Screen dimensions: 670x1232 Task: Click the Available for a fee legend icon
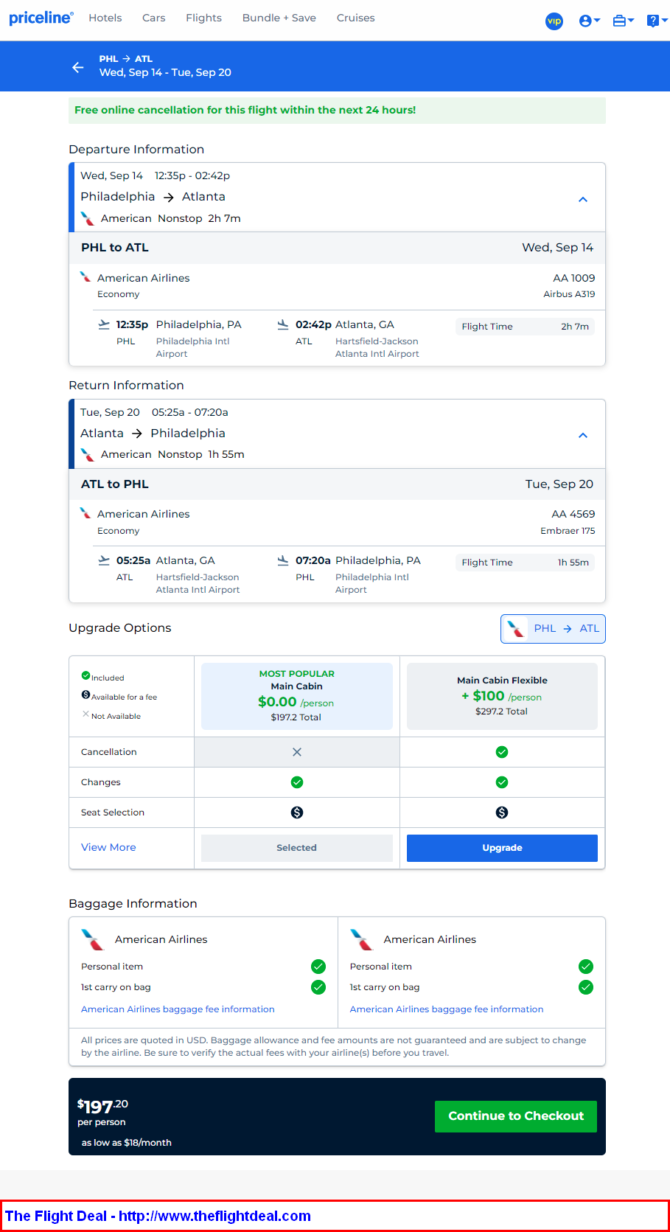click(86, 695)
